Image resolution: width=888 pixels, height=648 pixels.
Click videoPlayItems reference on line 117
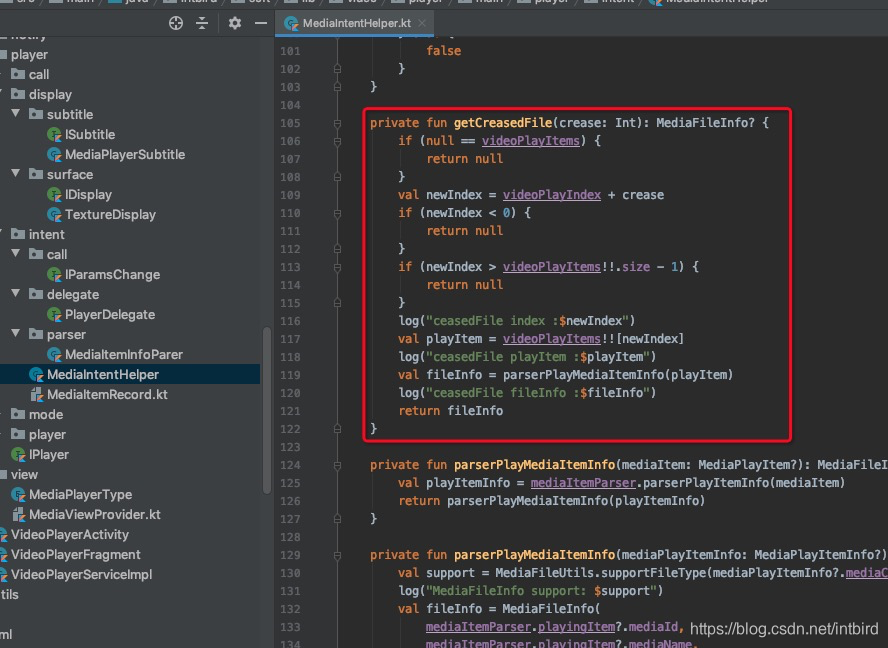[x=552, y=339]
